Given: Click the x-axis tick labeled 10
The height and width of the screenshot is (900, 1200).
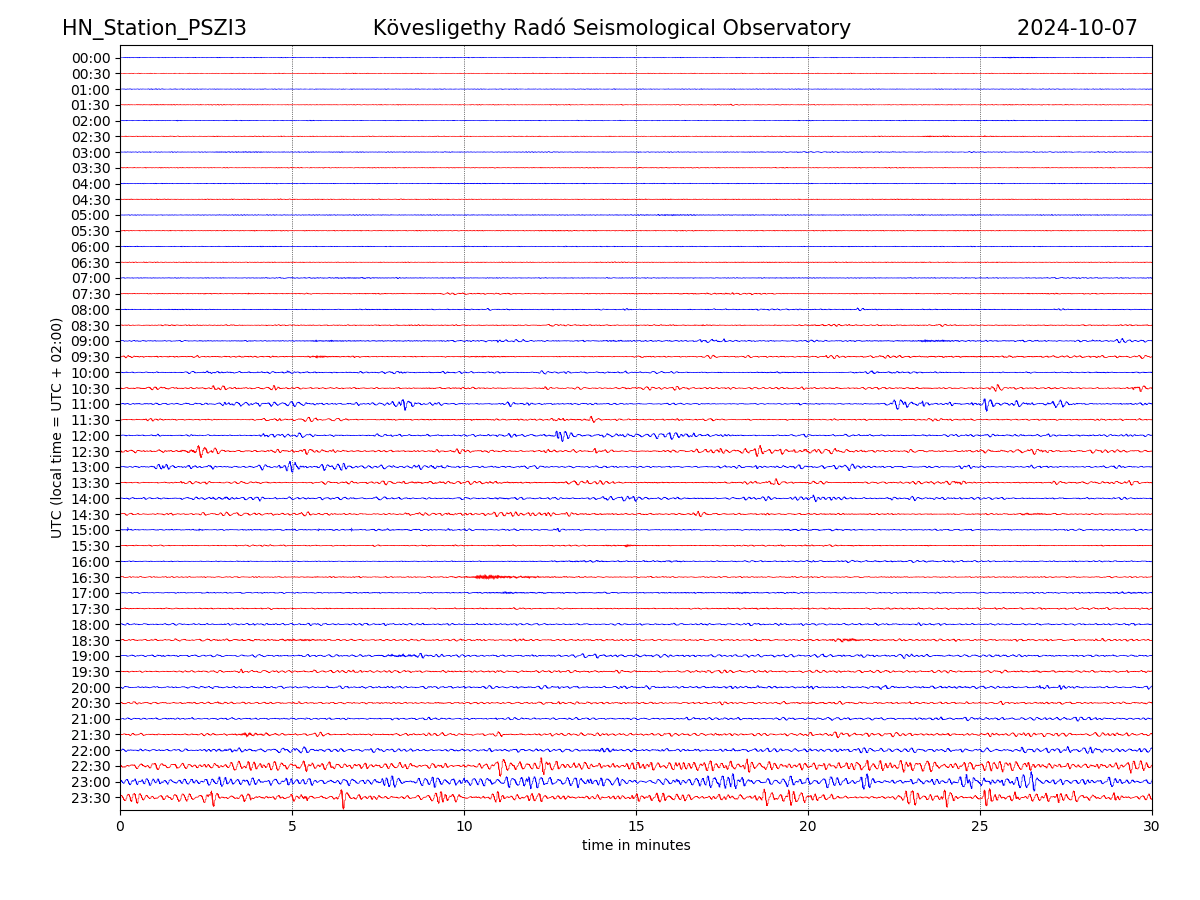Looking at the screenshot, I should click(464, 827).
